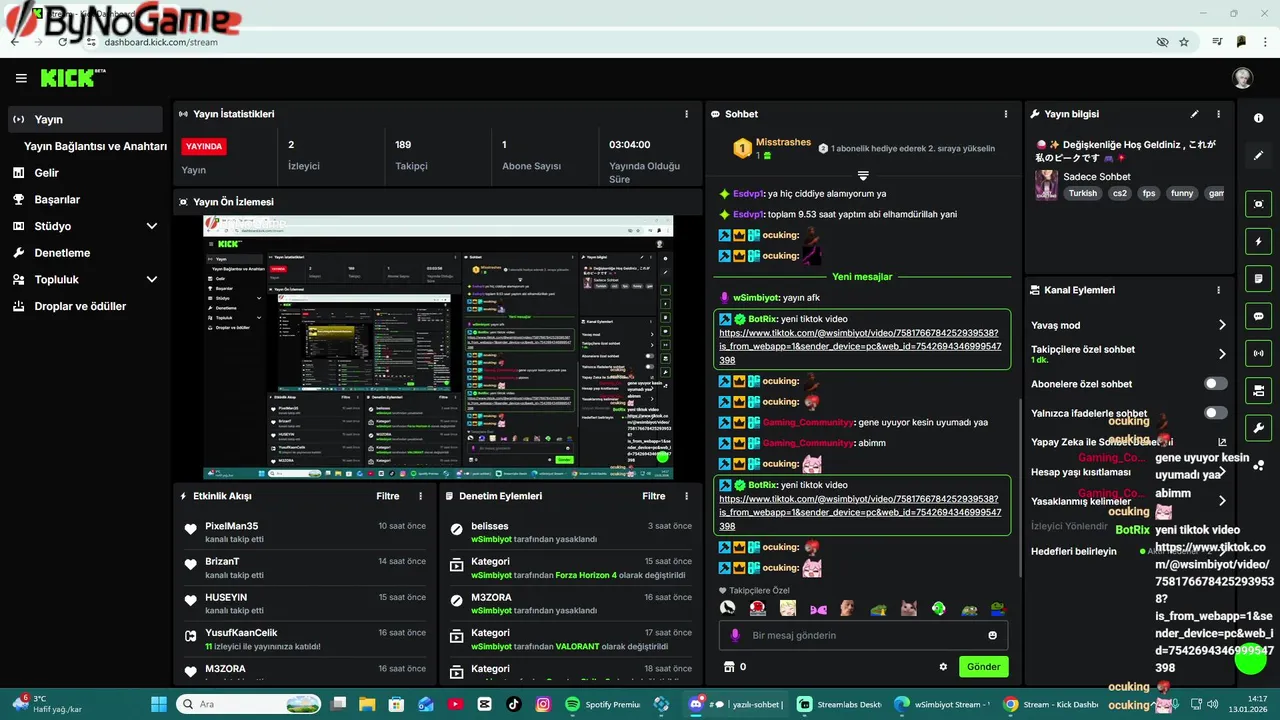Screen dimensions: 1280x720
Task: Select the pink bow emote
Action: (x=818, y=608)
